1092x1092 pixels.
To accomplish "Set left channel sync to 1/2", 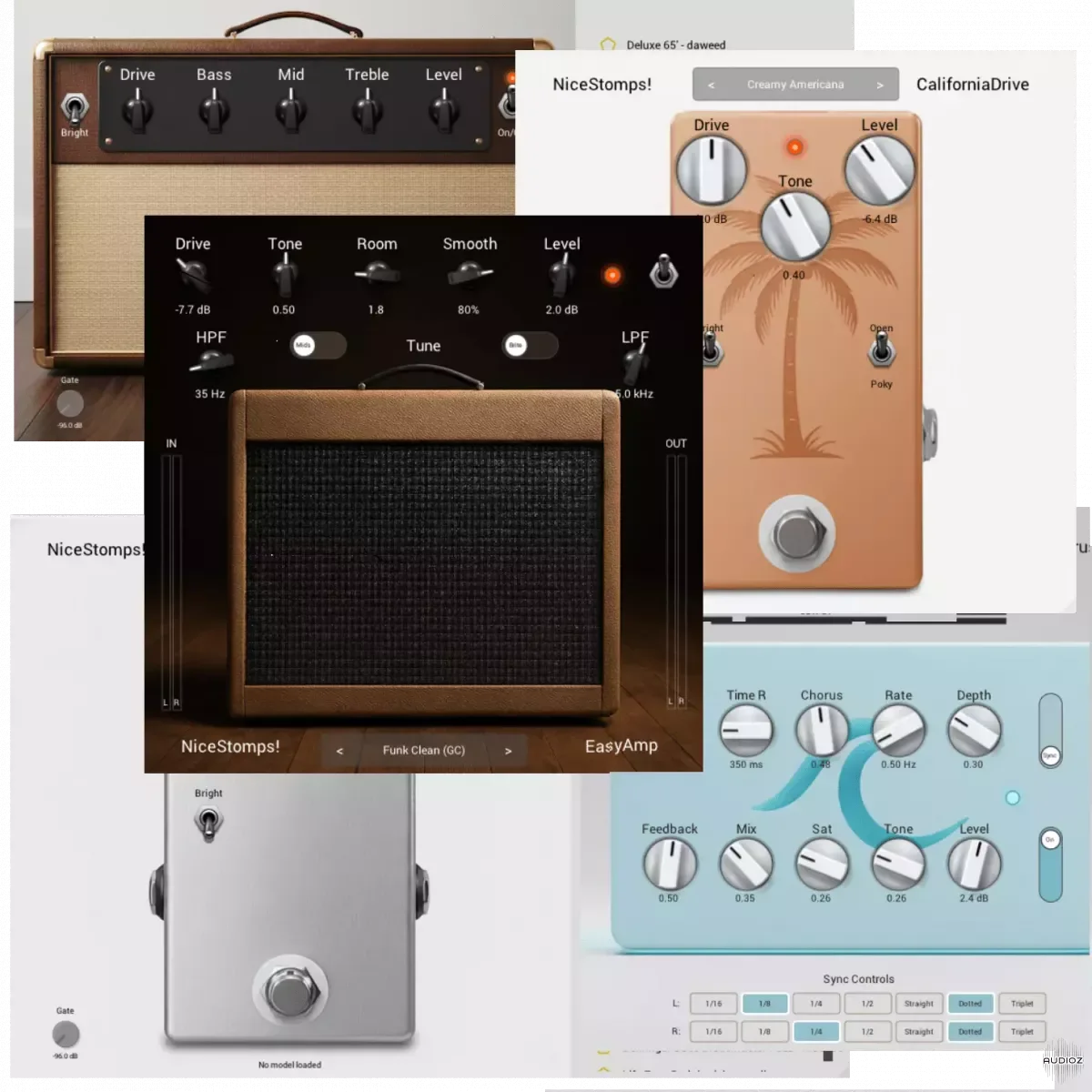I will pos(867,1004).
